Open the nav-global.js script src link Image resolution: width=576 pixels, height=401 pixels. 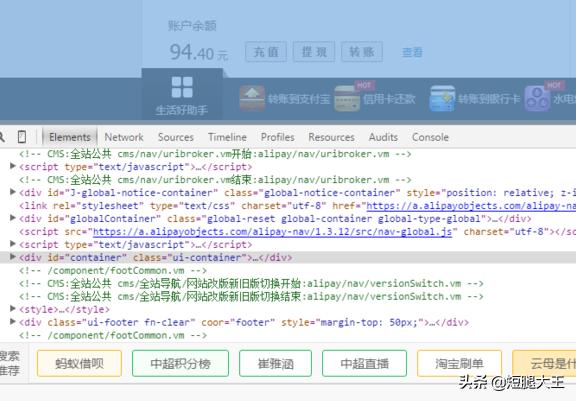(x=272, y=232)
